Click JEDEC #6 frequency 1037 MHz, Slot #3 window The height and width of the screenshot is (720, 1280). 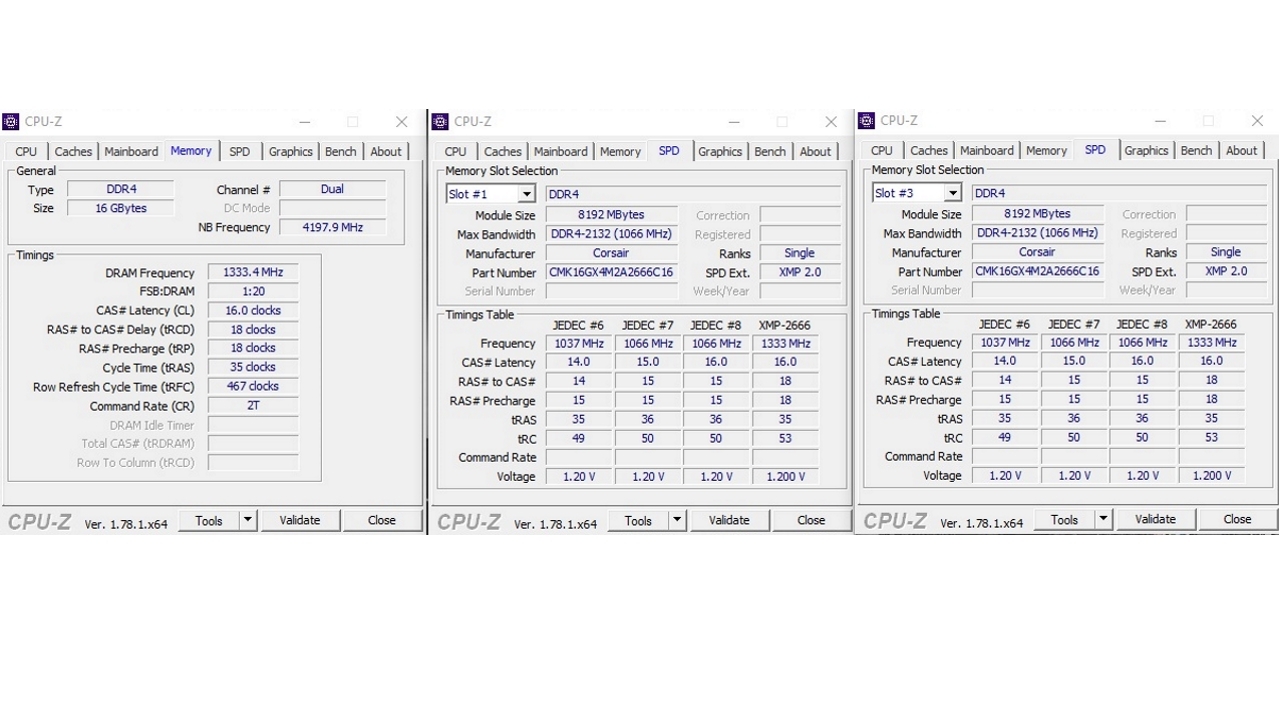[1005, 342]
